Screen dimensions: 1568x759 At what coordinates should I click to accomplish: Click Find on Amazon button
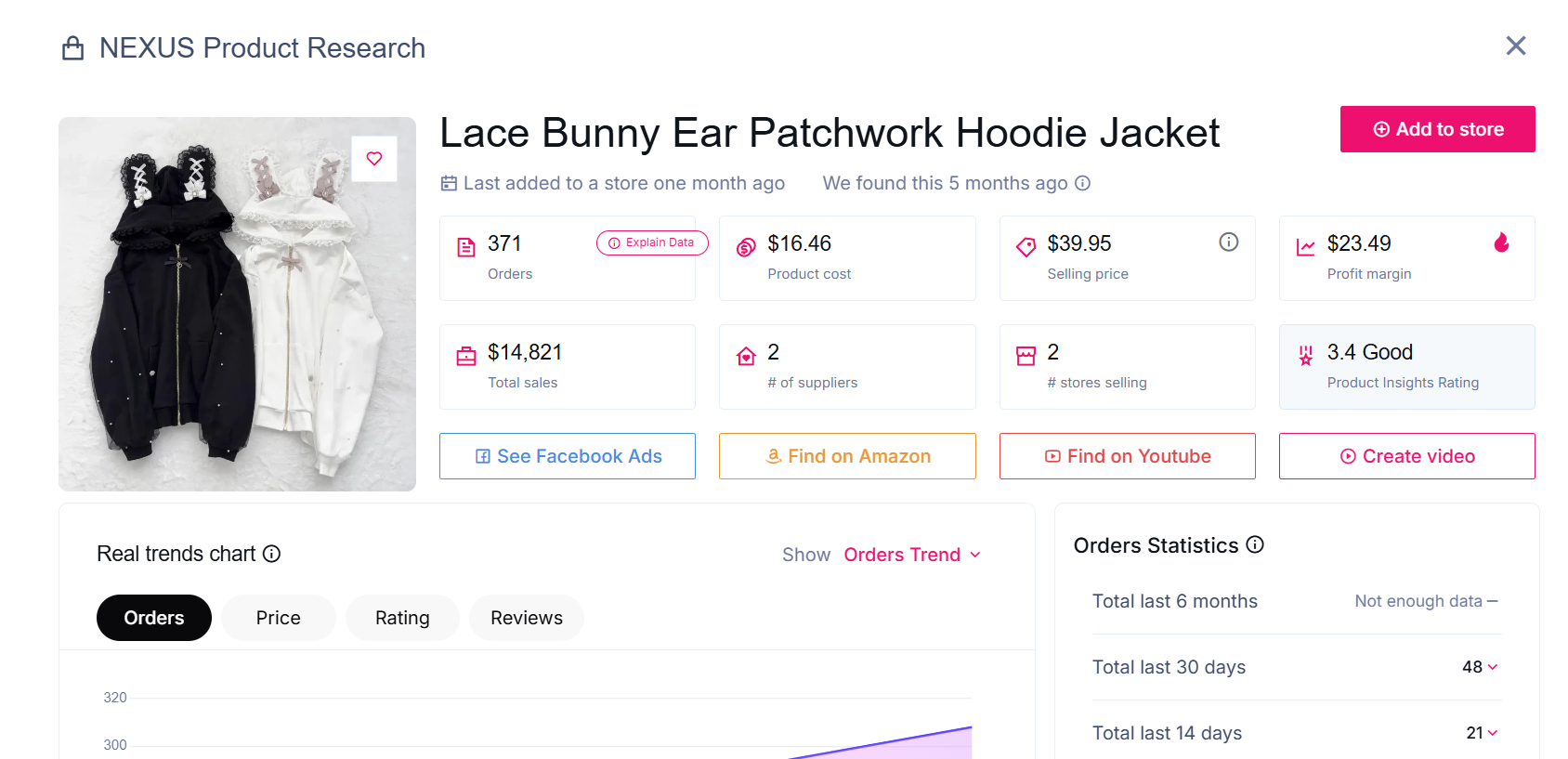[847, 456]
